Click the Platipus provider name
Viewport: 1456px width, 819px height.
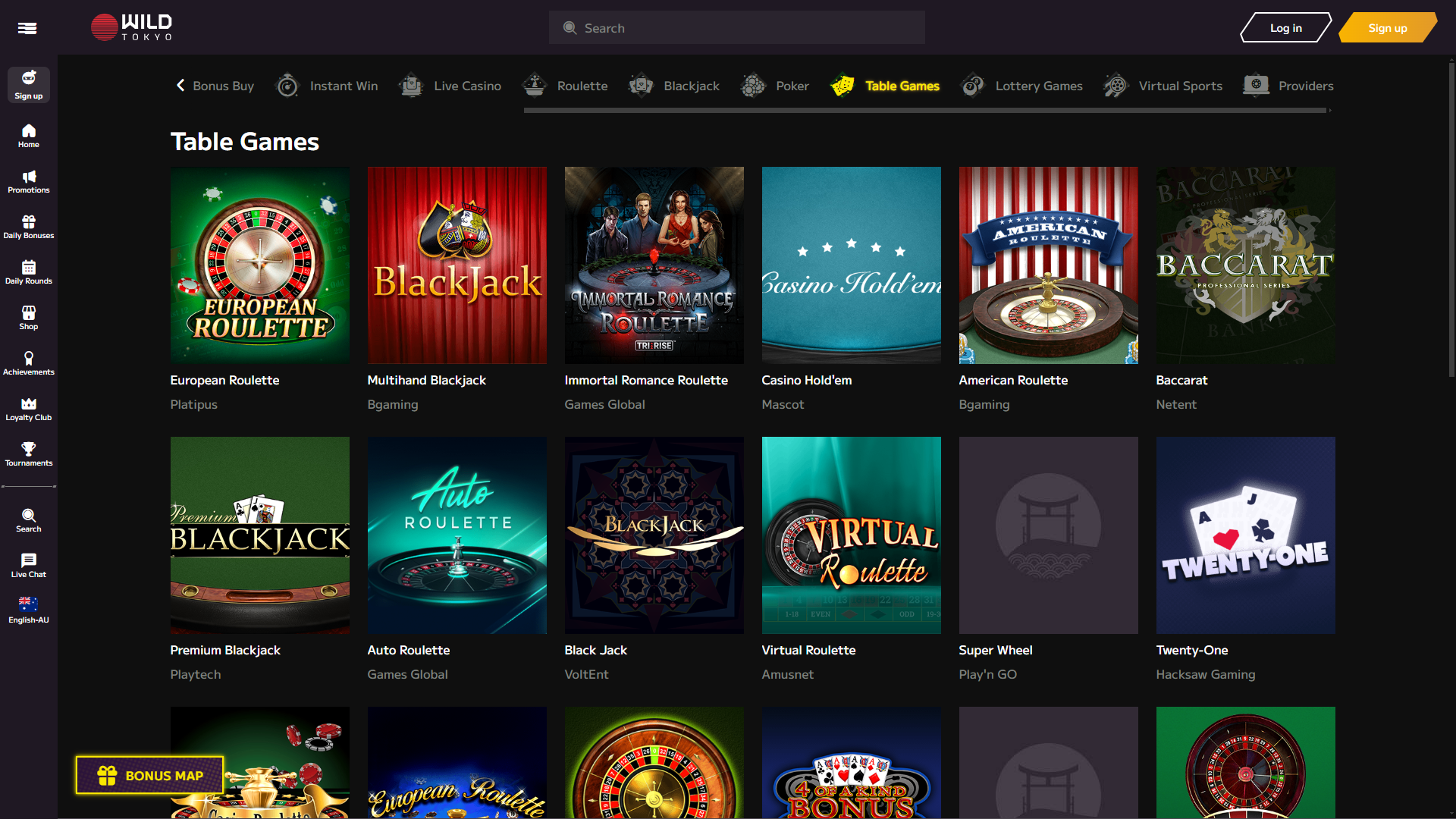pos(194,404)
